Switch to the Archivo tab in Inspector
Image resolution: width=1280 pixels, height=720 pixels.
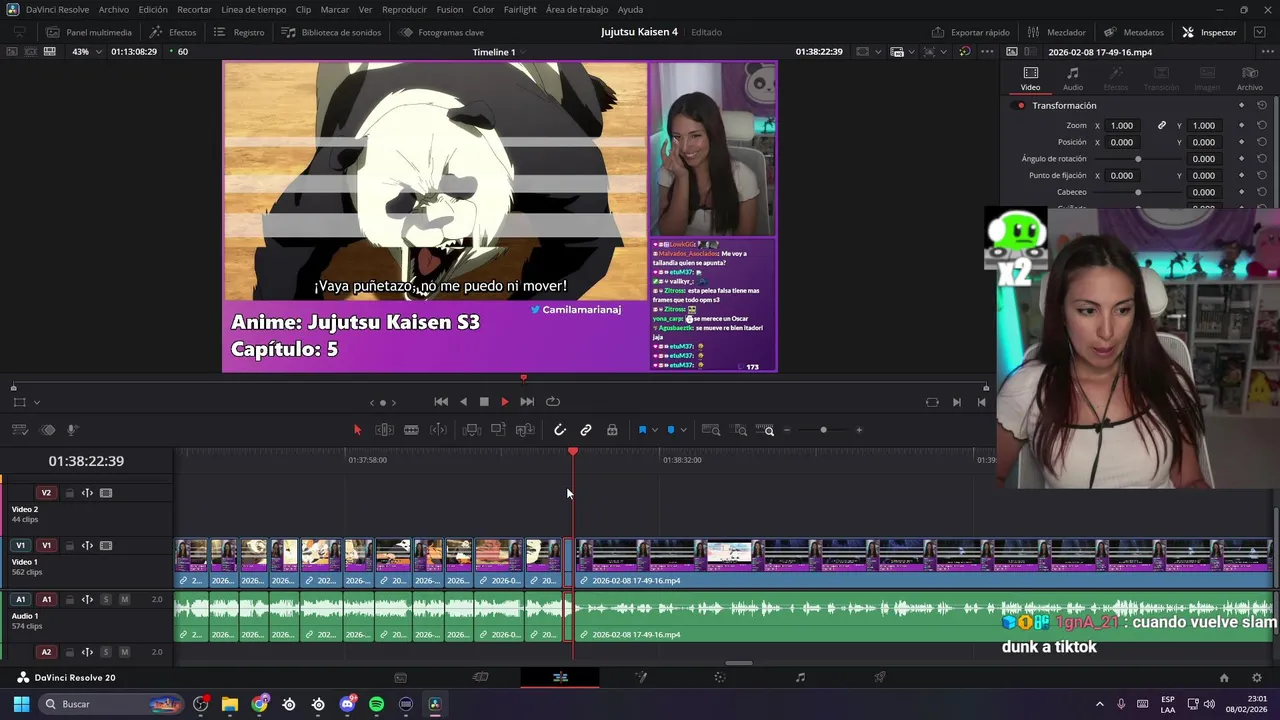[1249, 78]
